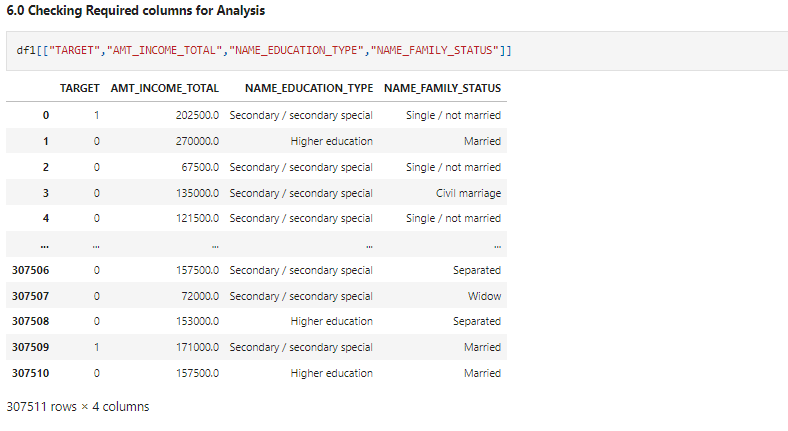Click TARGET value 1 in row 0
This screenshot has height=431, width=788.
point(96,116)
